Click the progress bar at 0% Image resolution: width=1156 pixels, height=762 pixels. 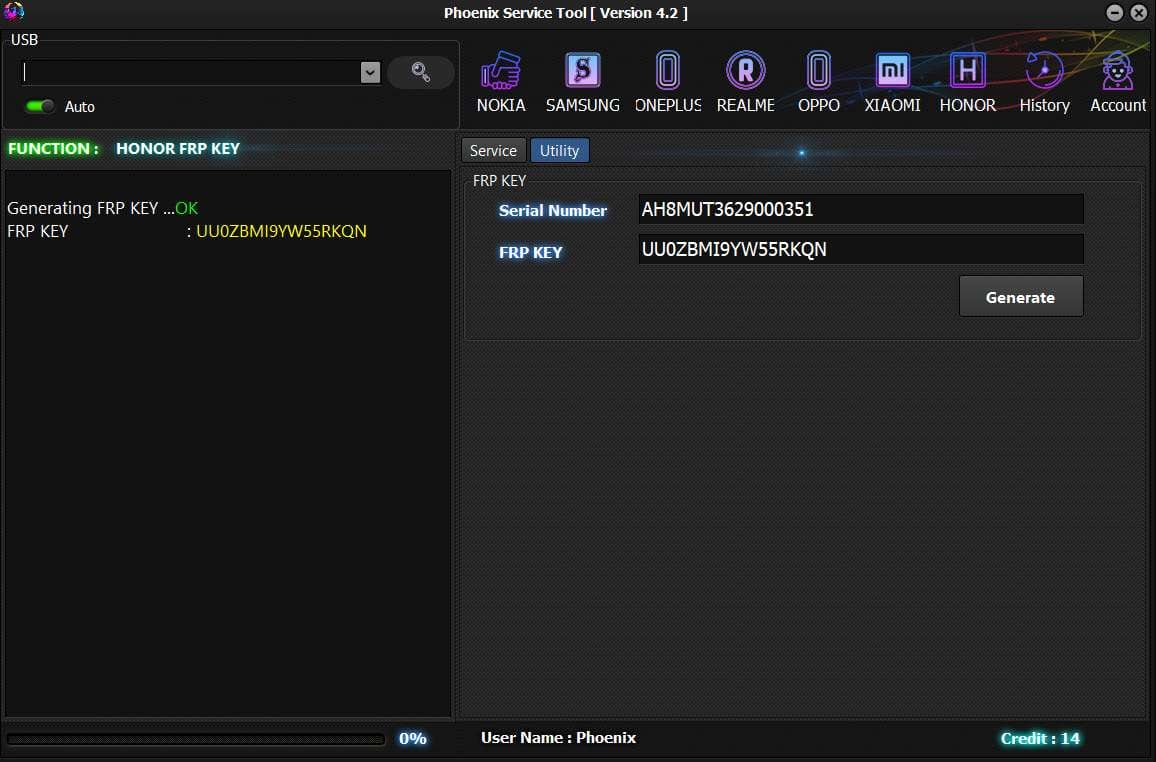(x=196, y=738)
